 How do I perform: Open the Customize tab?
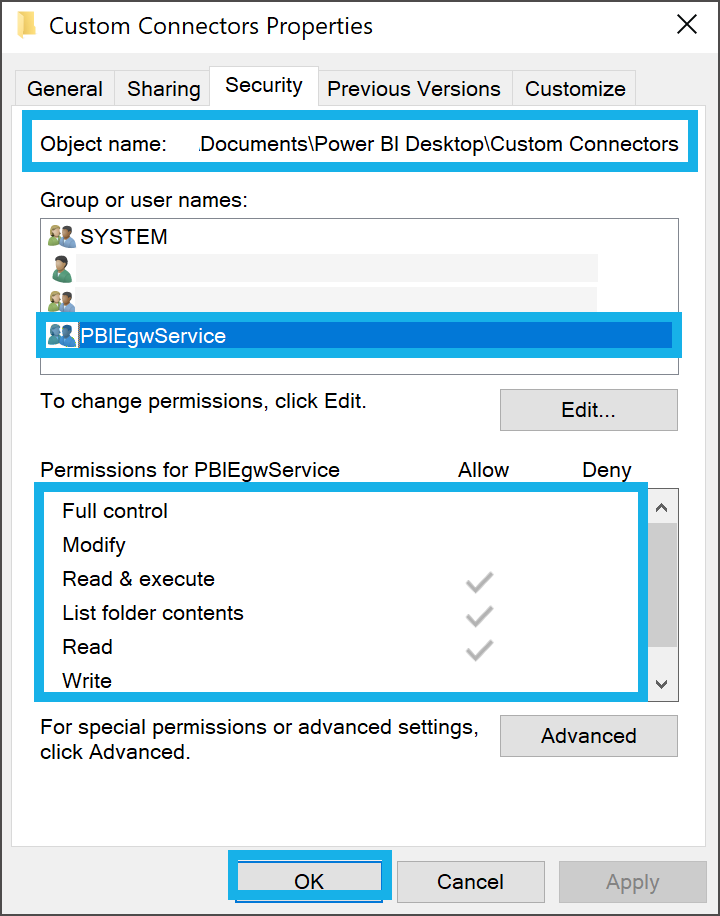pyautogui.click(x=574, y=89)
